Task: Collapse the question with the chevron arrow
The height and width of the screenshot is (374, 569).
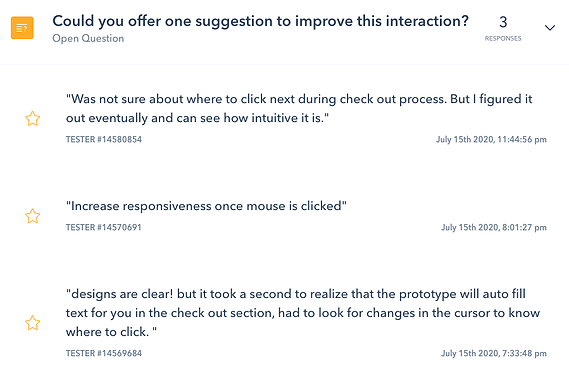Action: point(550,28)
